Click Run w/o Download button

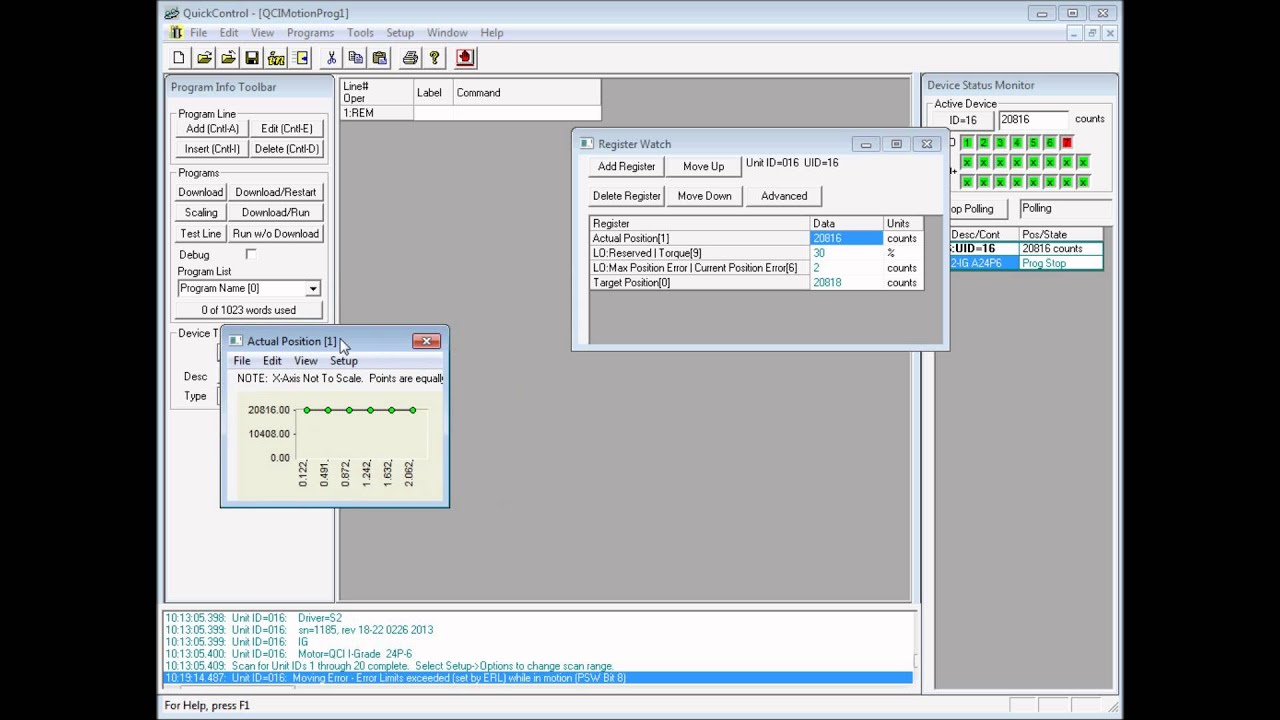tap(276, 234)
